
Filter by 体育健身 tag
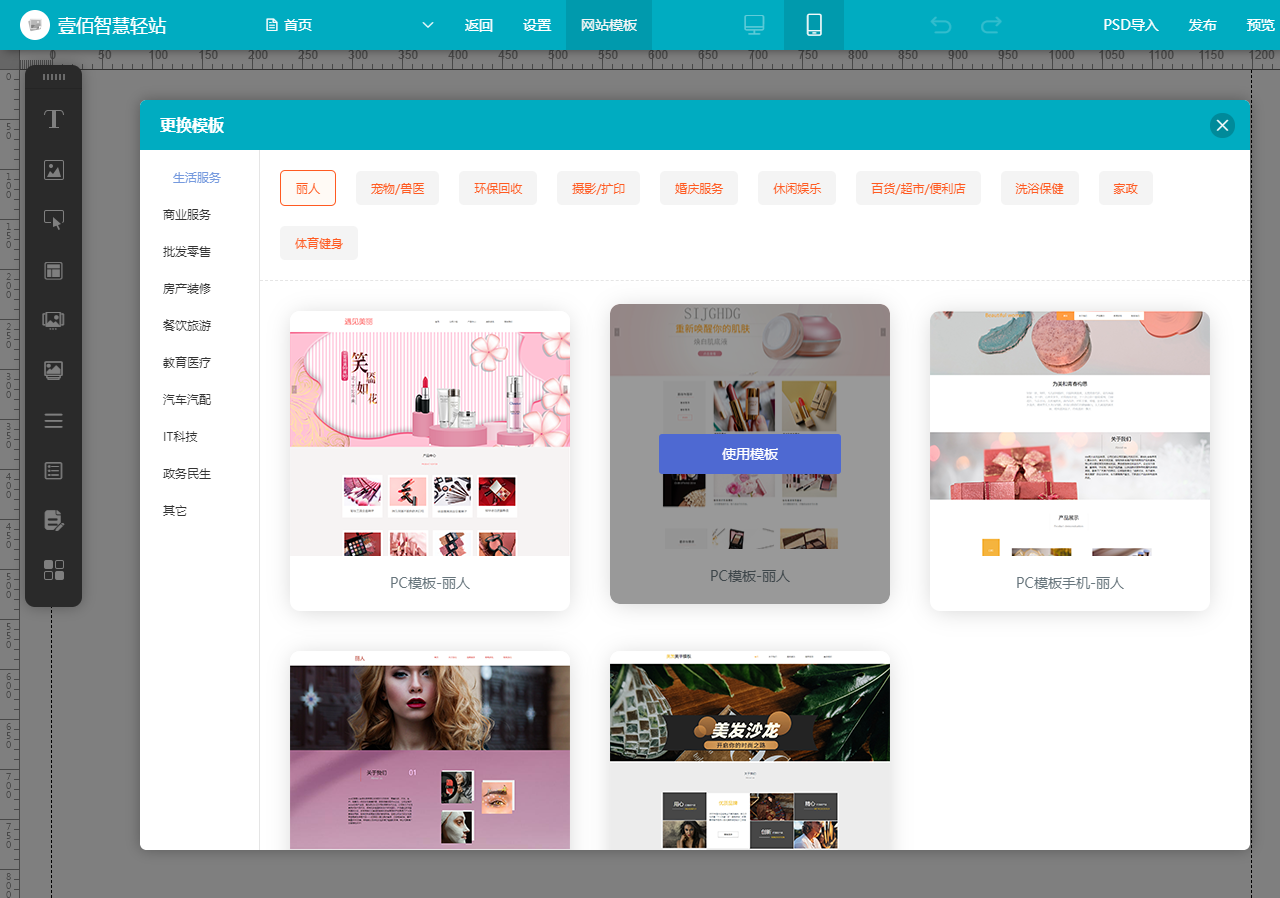[318, 243]
